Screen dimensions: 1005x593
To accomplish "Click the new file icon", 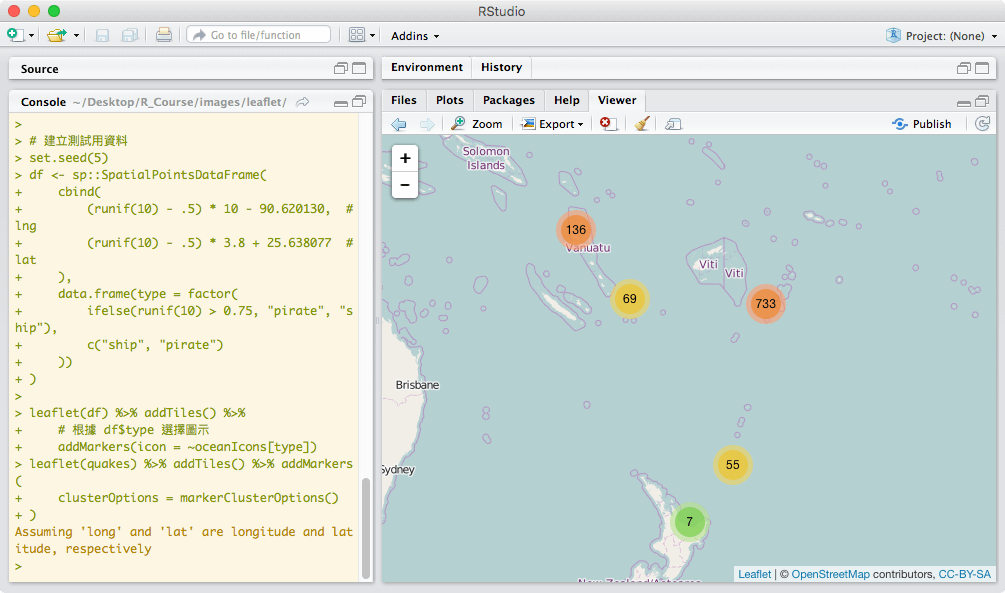I will pos(15,35).
